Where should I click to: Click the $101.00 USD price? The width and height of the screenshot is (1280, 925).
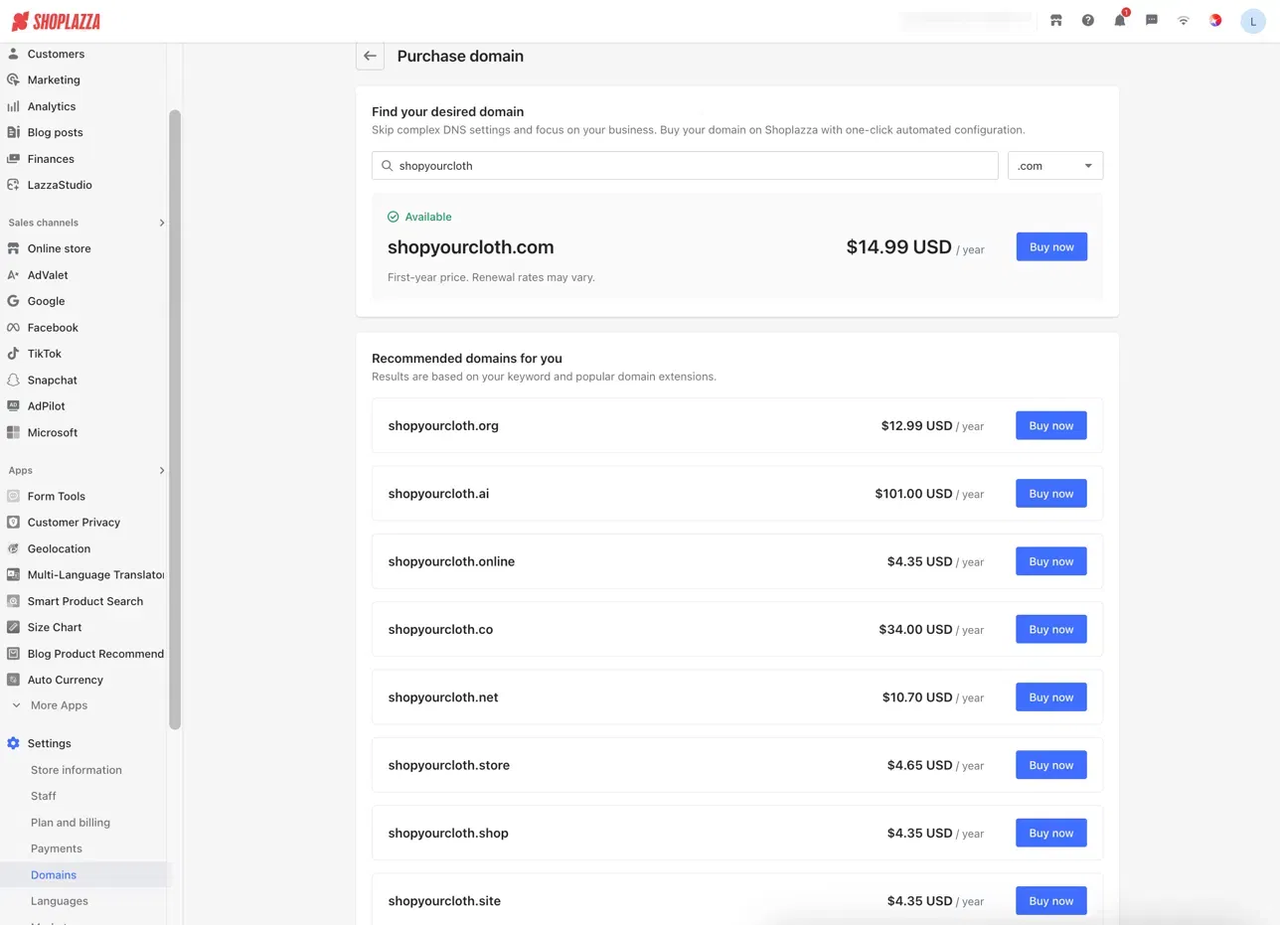(913, 494)
